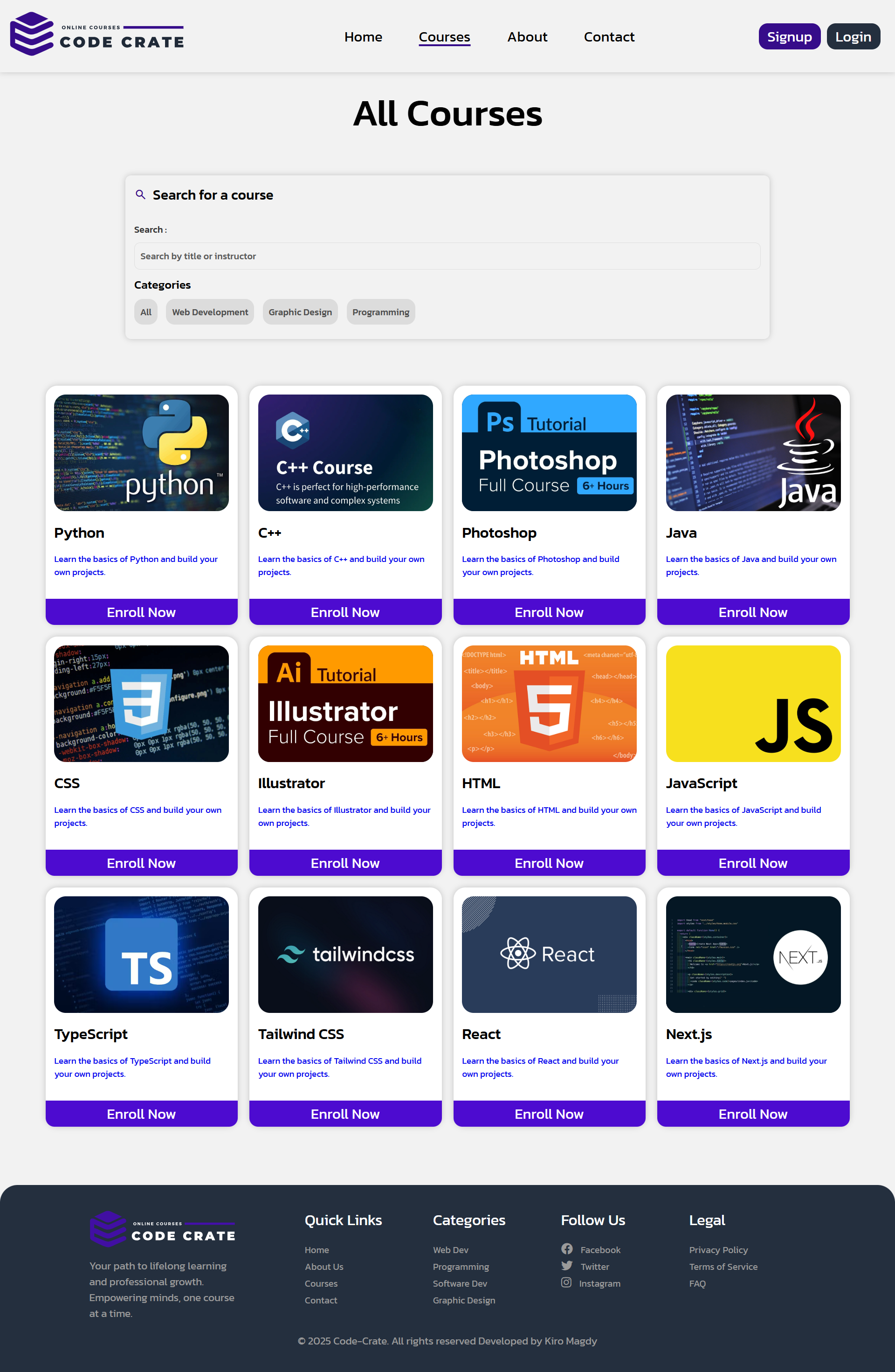Click the Code Crate logo in the header
Image resolution: width=895 pixels, height=1372 pixels.
pos(97,35)
